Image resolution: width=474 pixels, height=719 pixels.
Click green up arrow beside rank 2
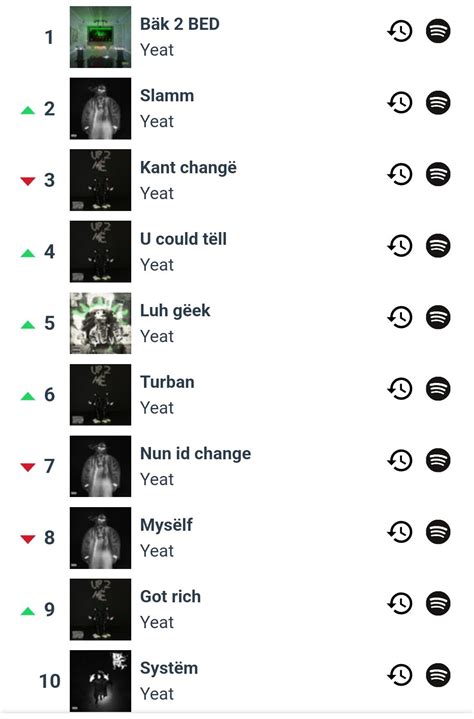[28, 110]
